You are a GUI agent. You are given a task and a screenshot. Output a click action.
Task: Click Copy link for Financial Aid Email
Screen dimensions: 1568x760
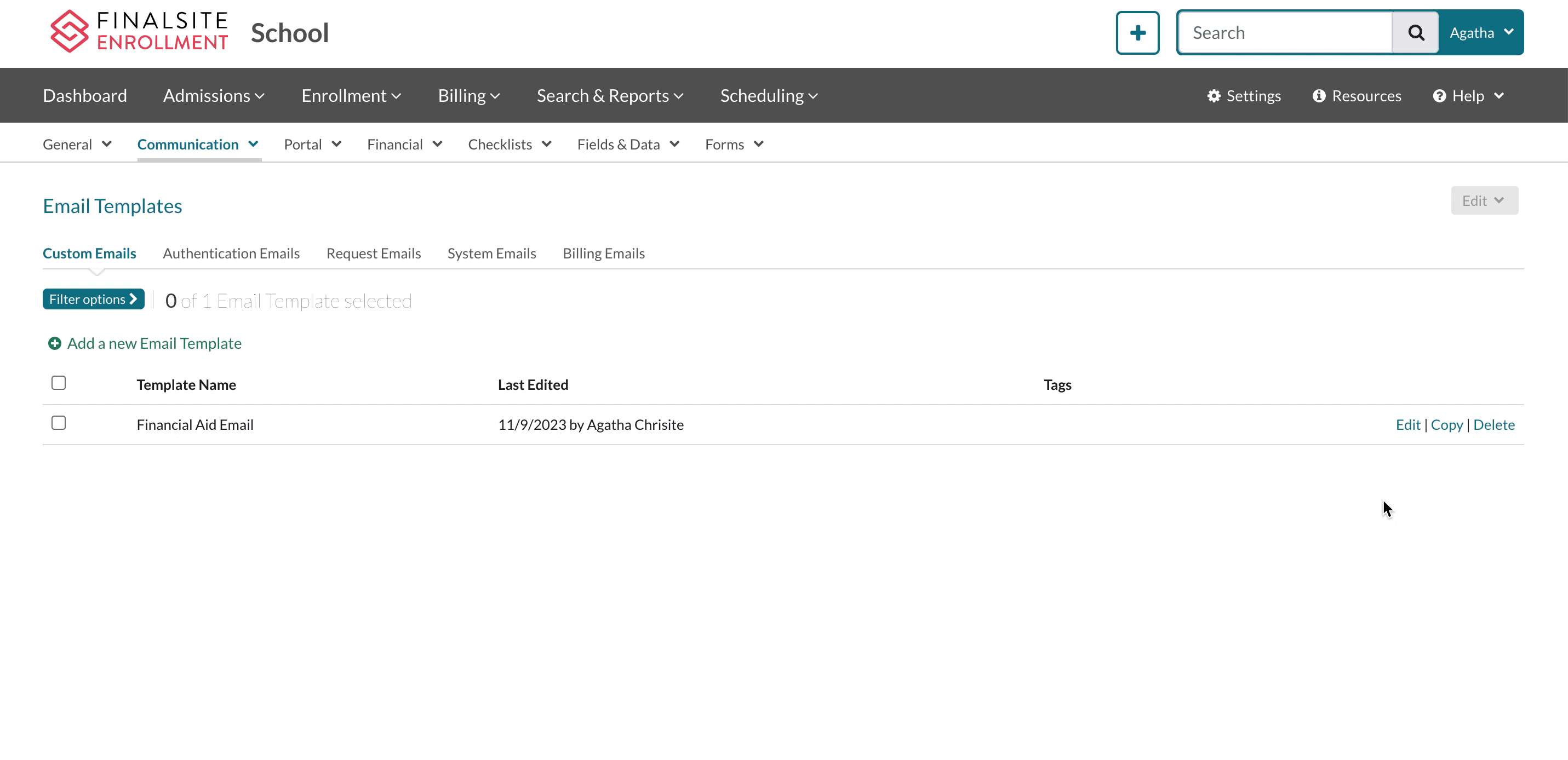point(1446,425)
